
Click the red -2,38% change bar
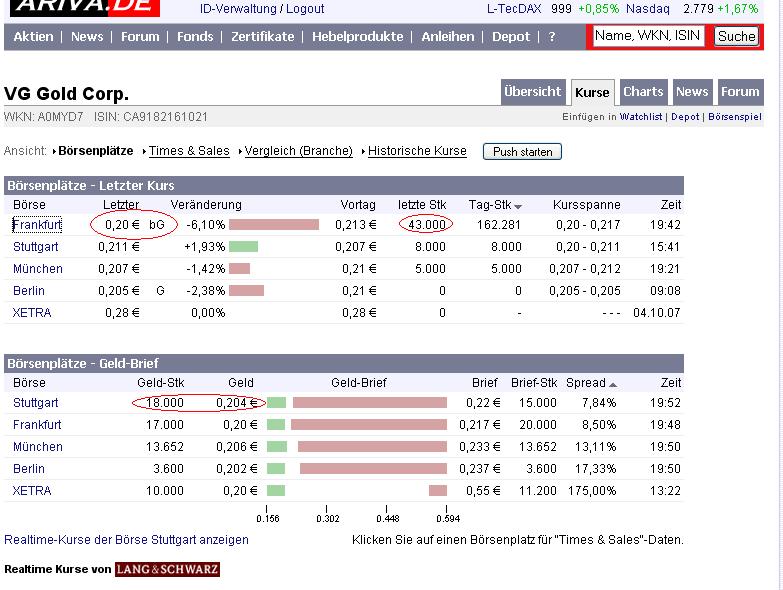tap(246, 291)
